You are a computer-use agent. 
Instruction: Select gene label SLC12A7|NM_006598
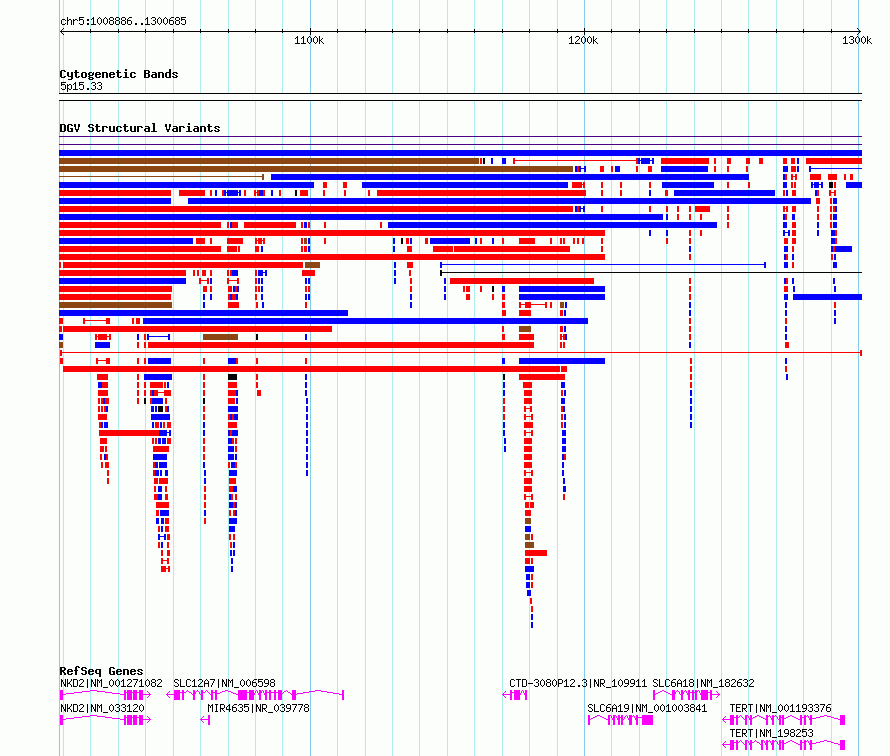point(224,683)
